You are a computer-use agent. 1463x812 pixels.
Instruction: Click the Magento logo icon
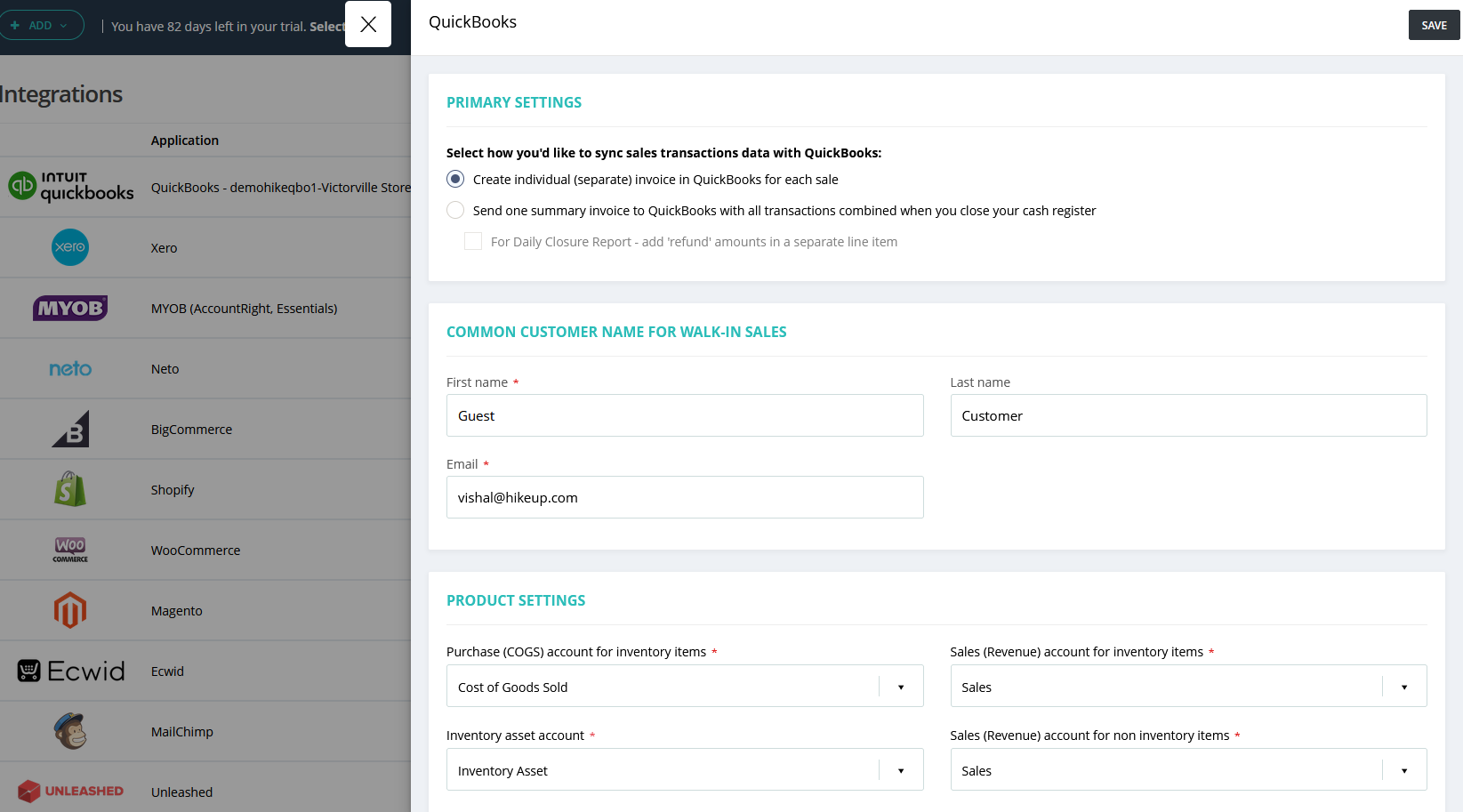[70, 610]
